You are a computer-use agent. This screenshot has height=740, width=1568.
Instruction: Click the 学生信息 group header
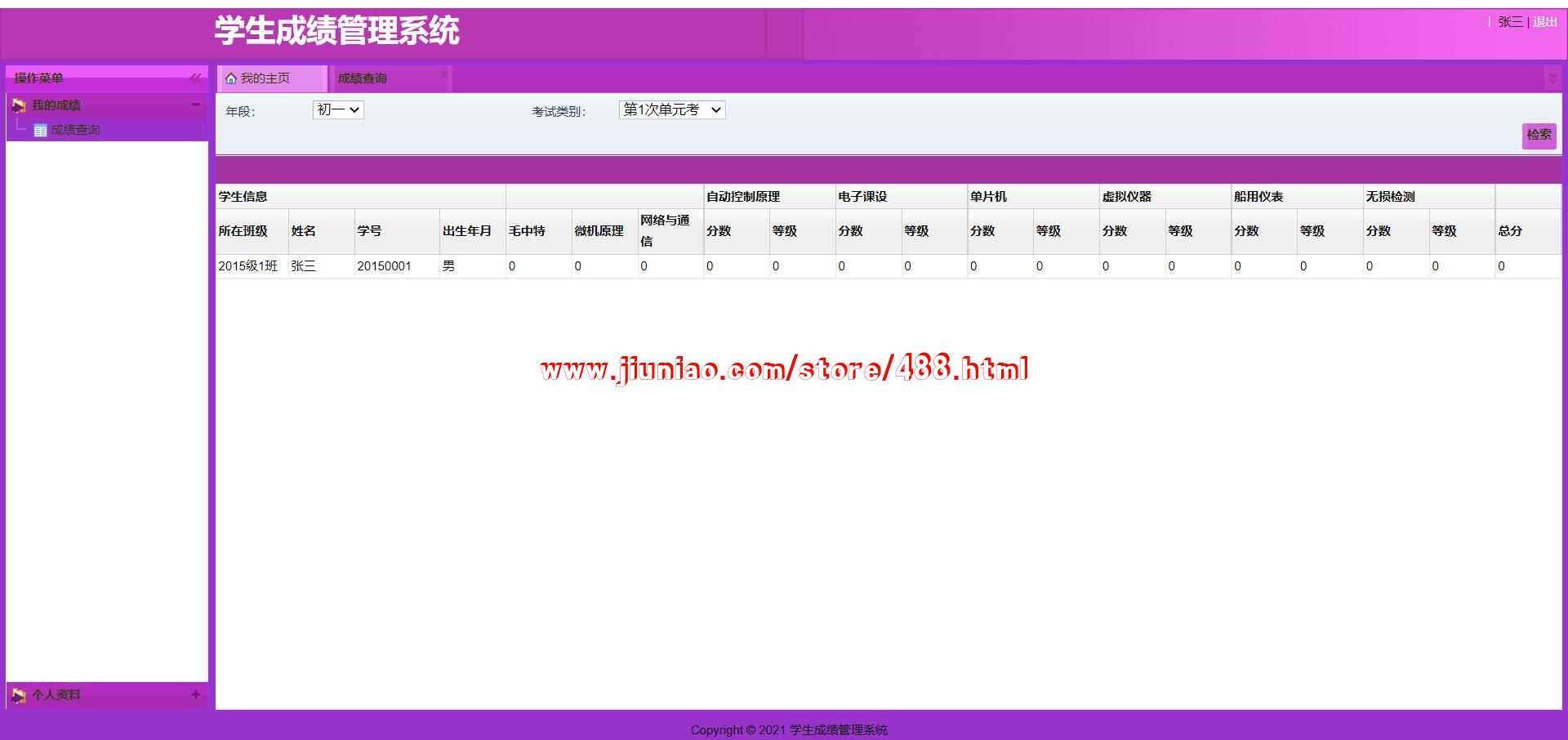360,197
